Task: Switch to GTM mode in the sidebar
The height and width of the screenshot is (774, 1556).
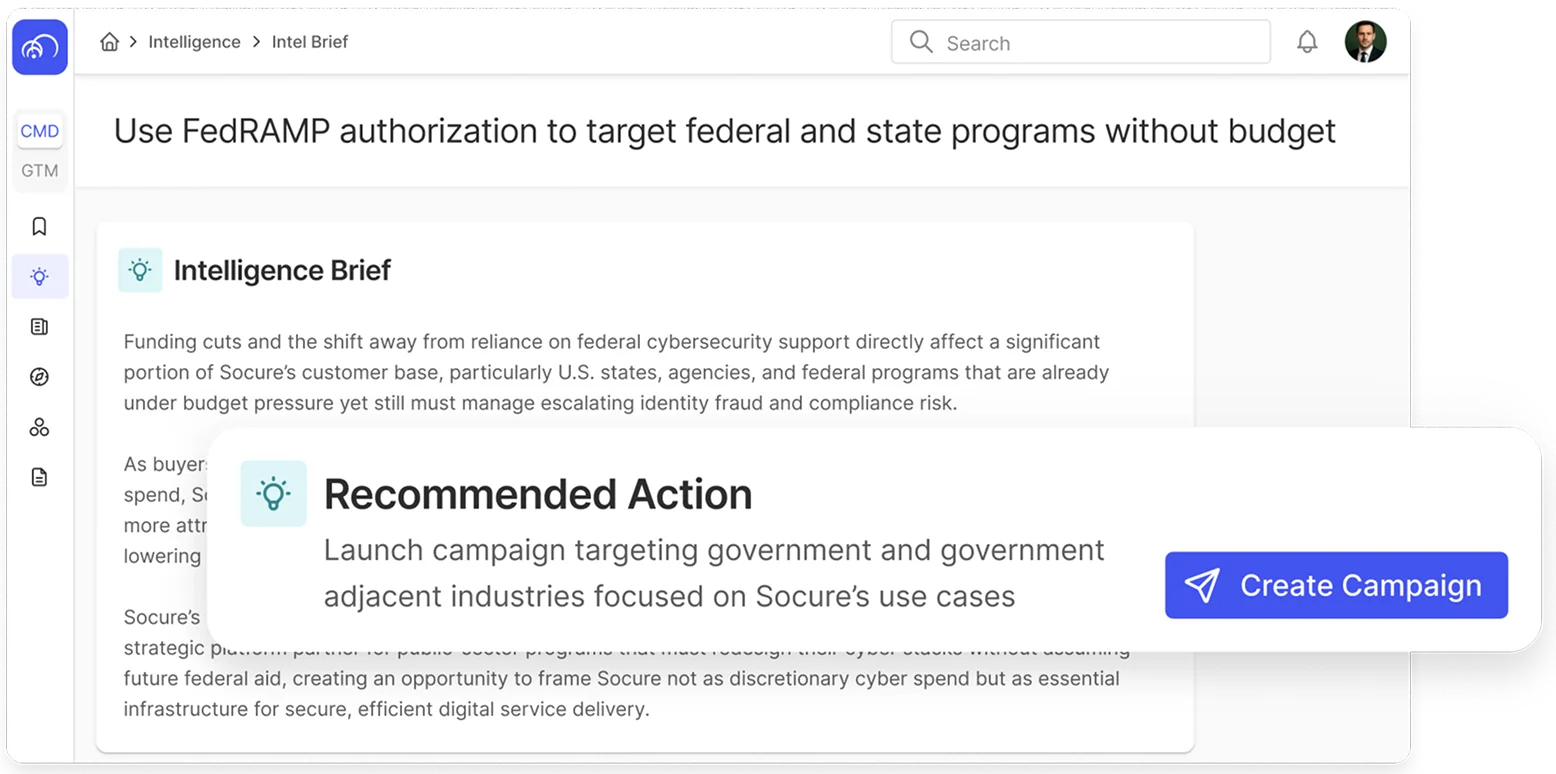Action: tap(39, 170)
